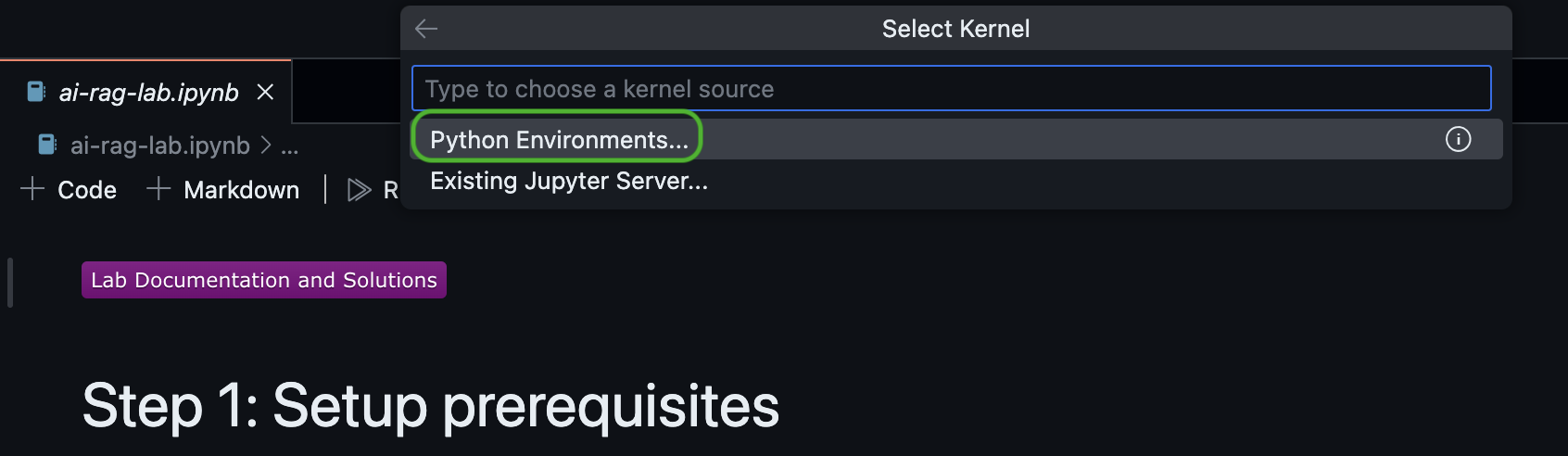Click the plus icon beside Code
Viewport: 1568px width, 456px height.
click(x=32, y=189)
